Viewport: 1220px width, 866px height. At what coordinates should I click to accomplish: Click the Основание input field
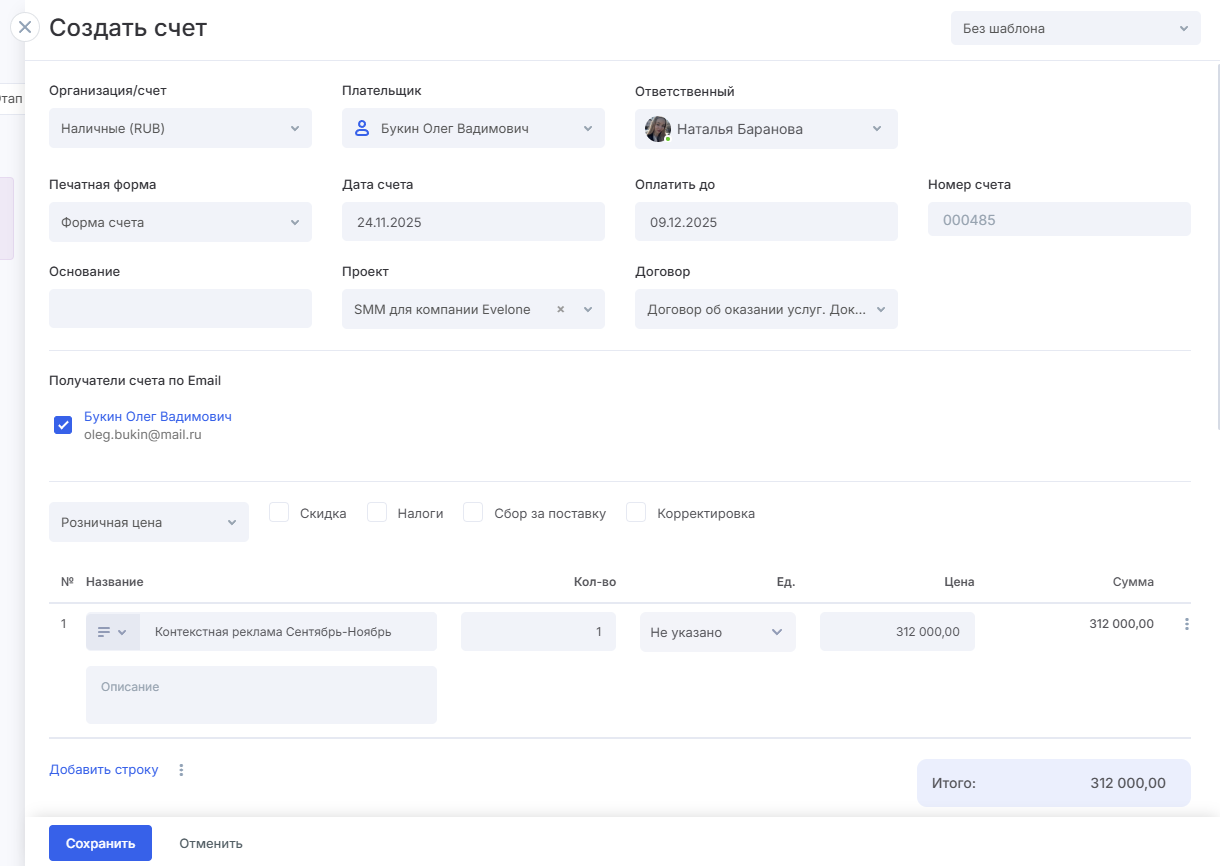[x=180, y=309]
